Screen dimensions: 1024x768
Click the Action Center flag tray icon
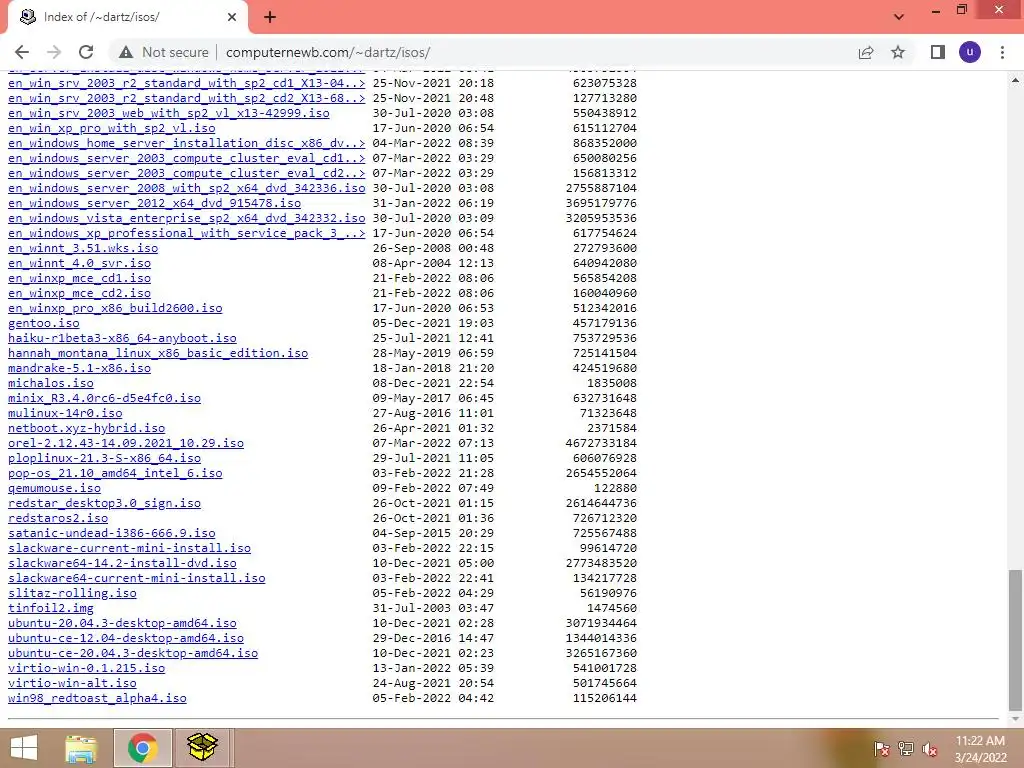(881, 749)
